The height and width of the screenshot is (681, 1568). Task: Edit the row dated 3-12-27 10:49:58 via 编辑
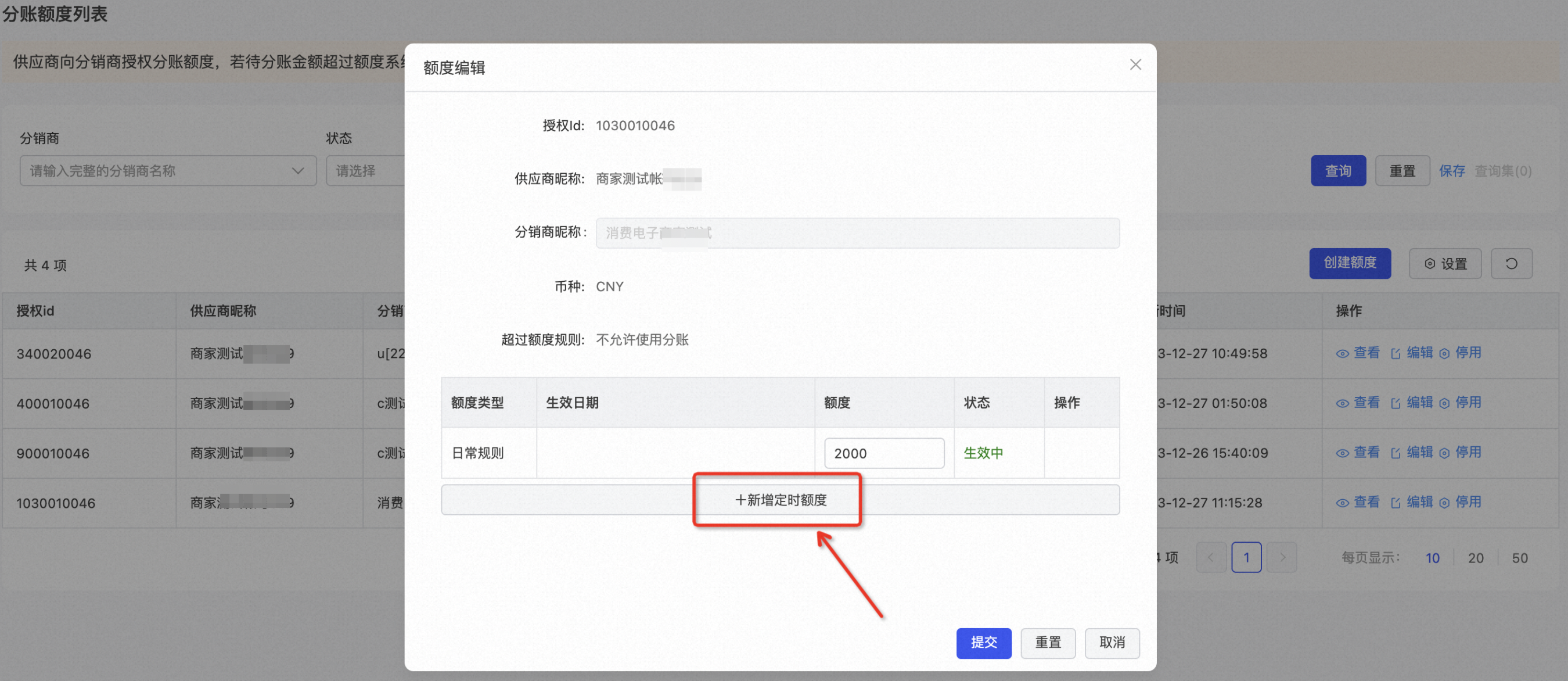click(x=1412, y=353)
